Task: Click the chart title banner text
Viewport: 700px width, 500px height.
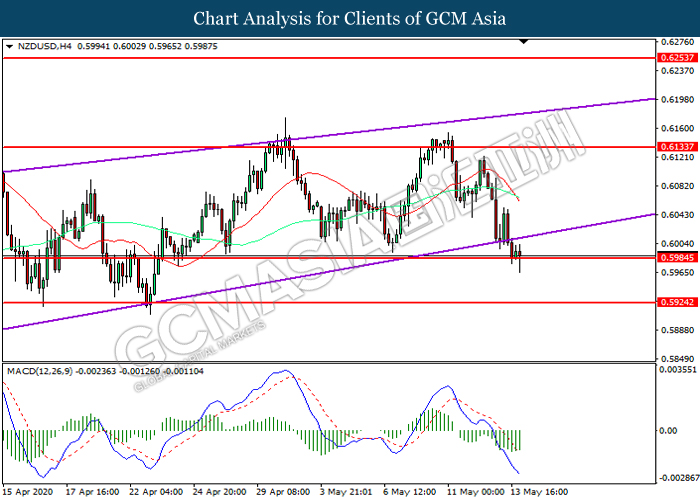Action: (349, 18)
